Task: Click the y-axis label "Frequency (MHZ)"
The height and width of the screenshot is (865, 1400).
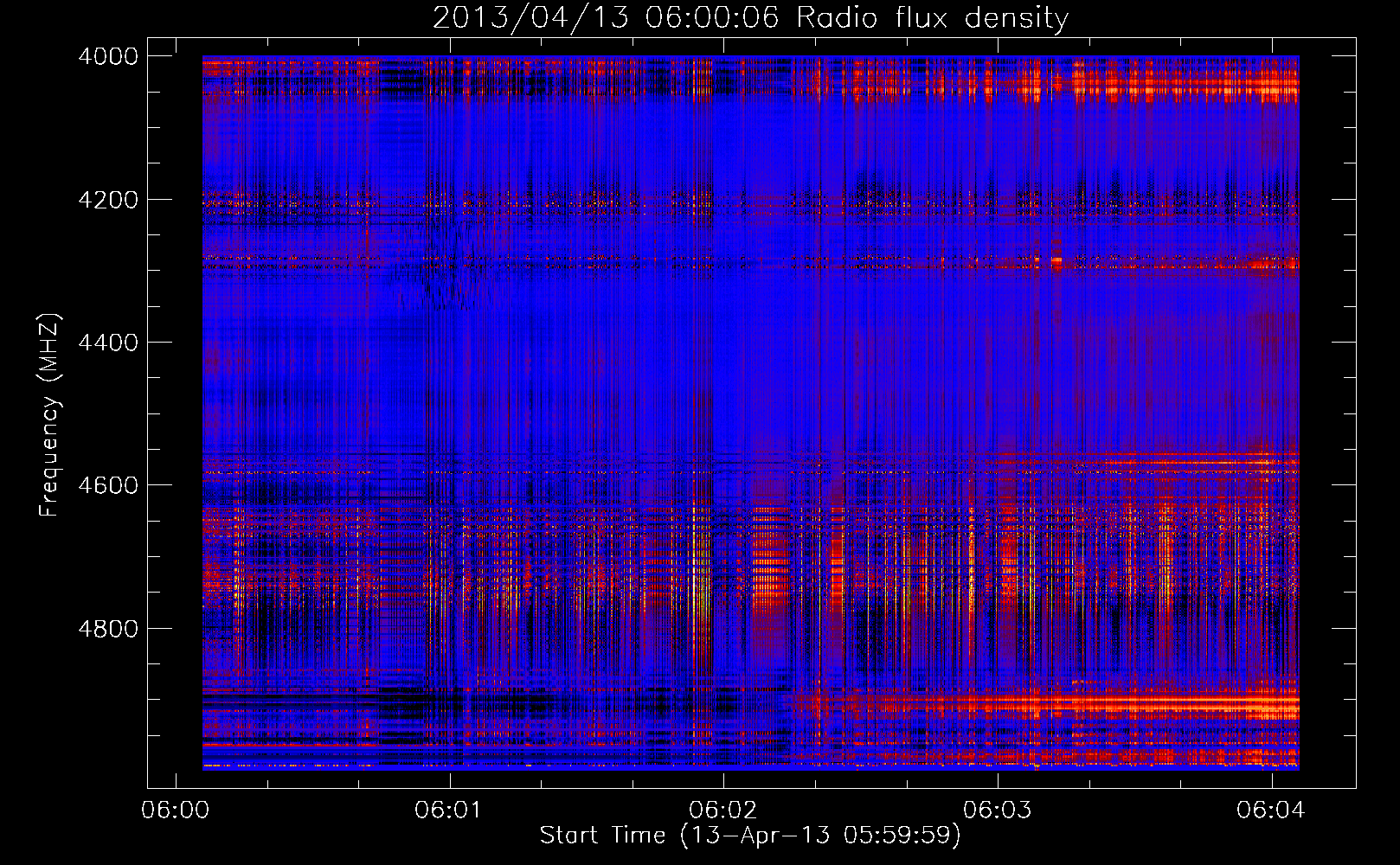Action: point(50,415)
